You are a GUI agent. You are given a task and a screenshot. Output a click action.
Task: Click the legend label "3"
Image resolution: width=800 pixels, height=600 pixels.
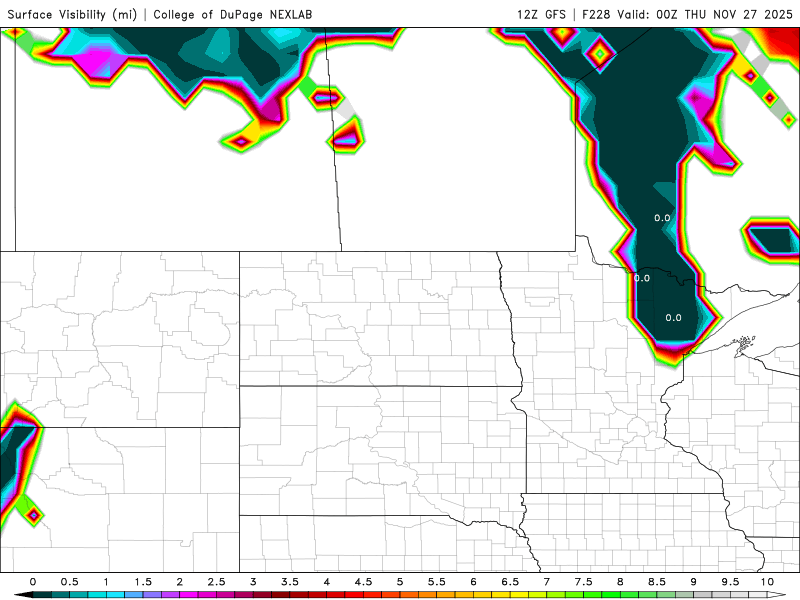coord(253,582)
